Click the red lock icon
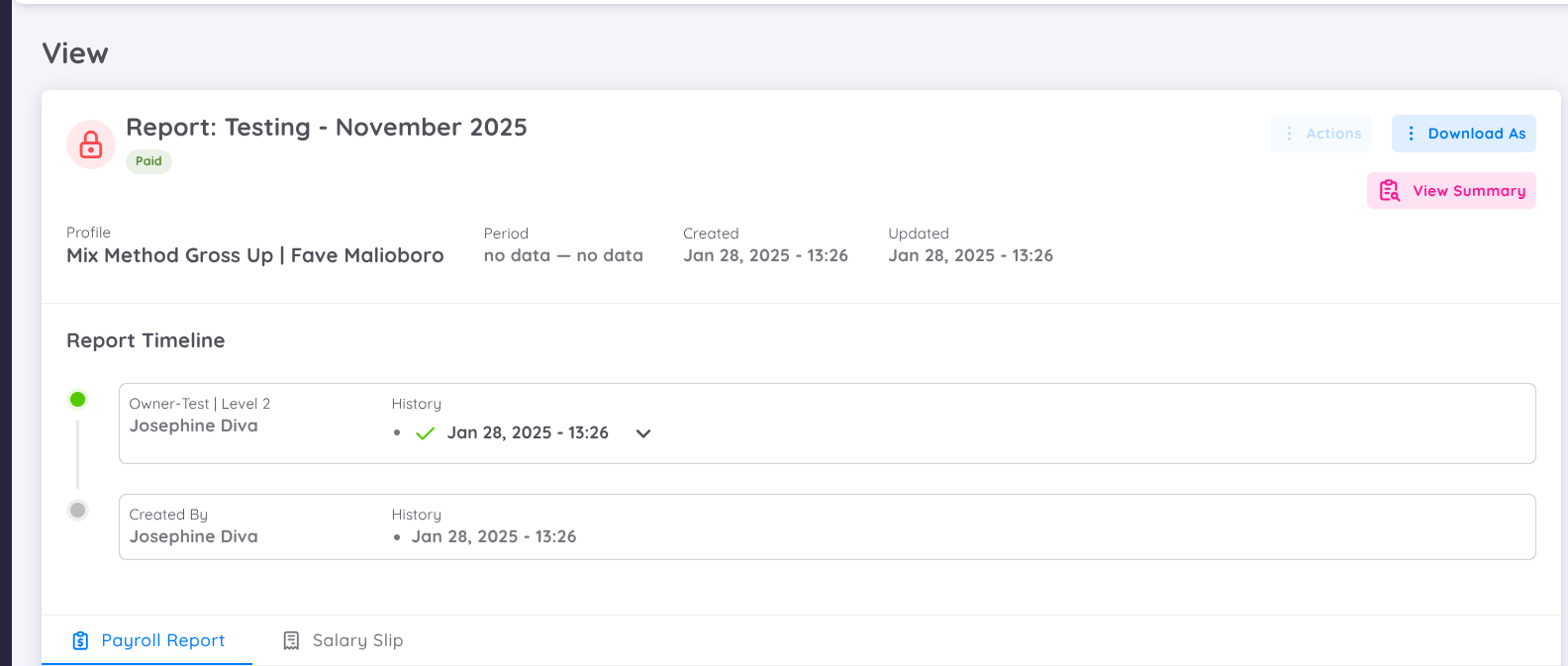Screen dimensions: 1568x666 (90, 143)
